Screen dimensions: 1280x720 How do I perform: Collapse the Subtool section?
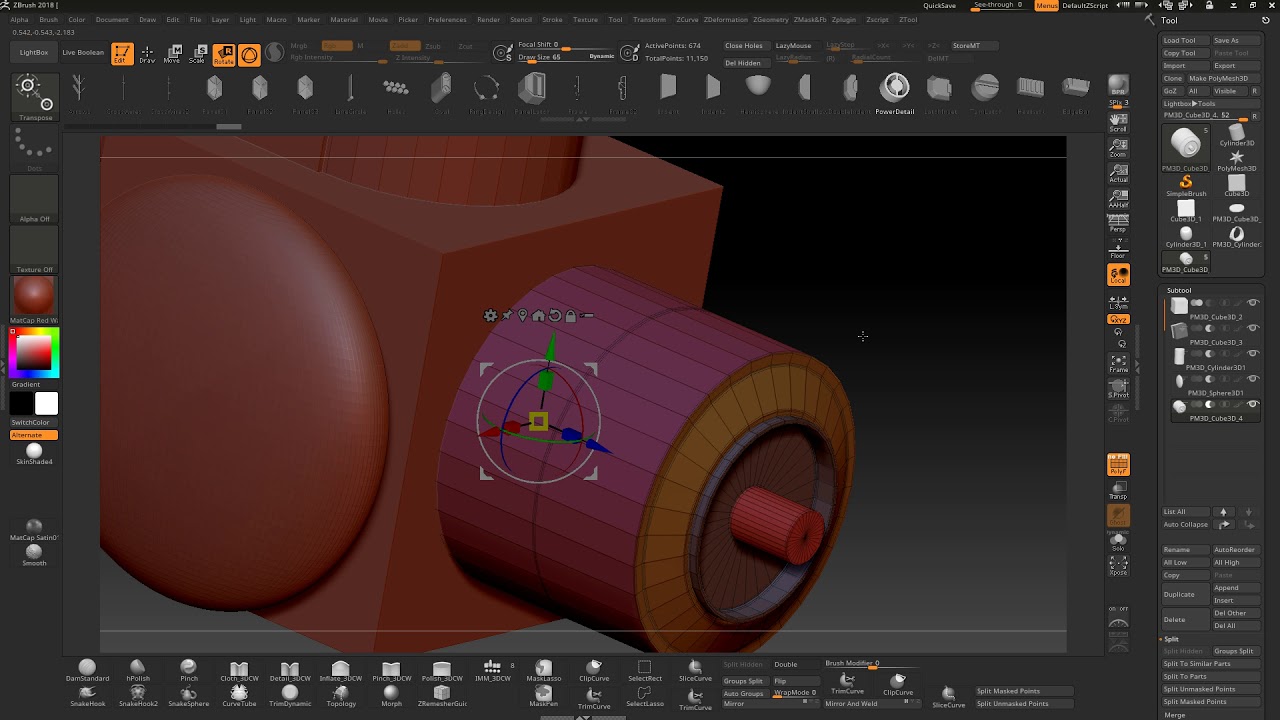(1179, 290)
